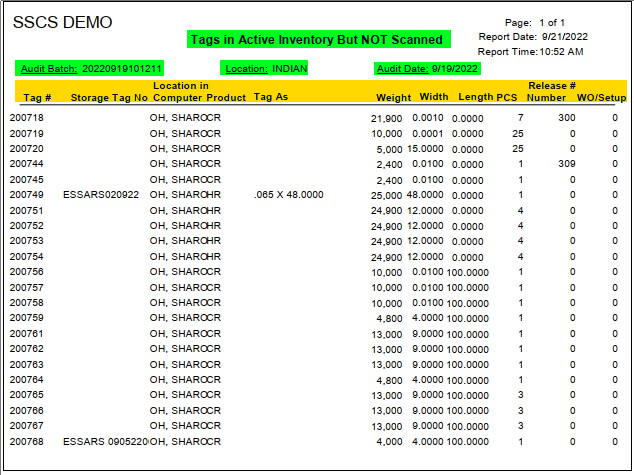Click weight 4,000 in row 200768
This screenshot has width=634, height=475.
[x=389, y=442]
